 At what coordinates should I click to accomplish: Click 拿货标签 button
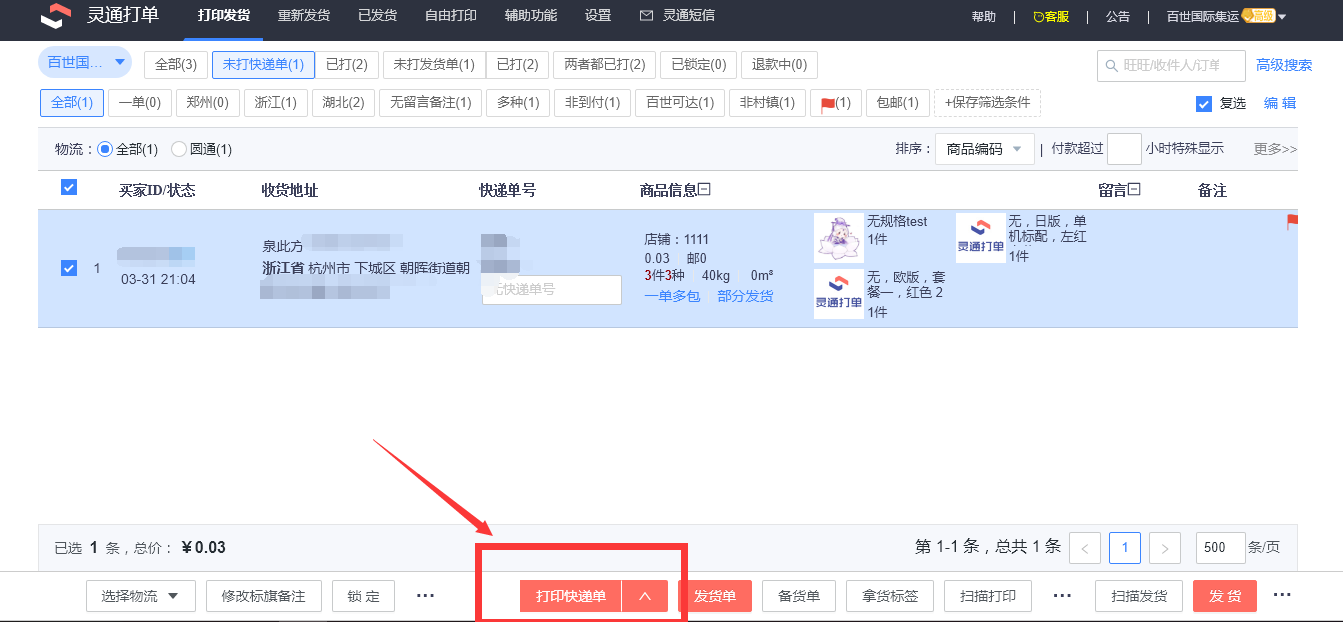tap(890, 596)
